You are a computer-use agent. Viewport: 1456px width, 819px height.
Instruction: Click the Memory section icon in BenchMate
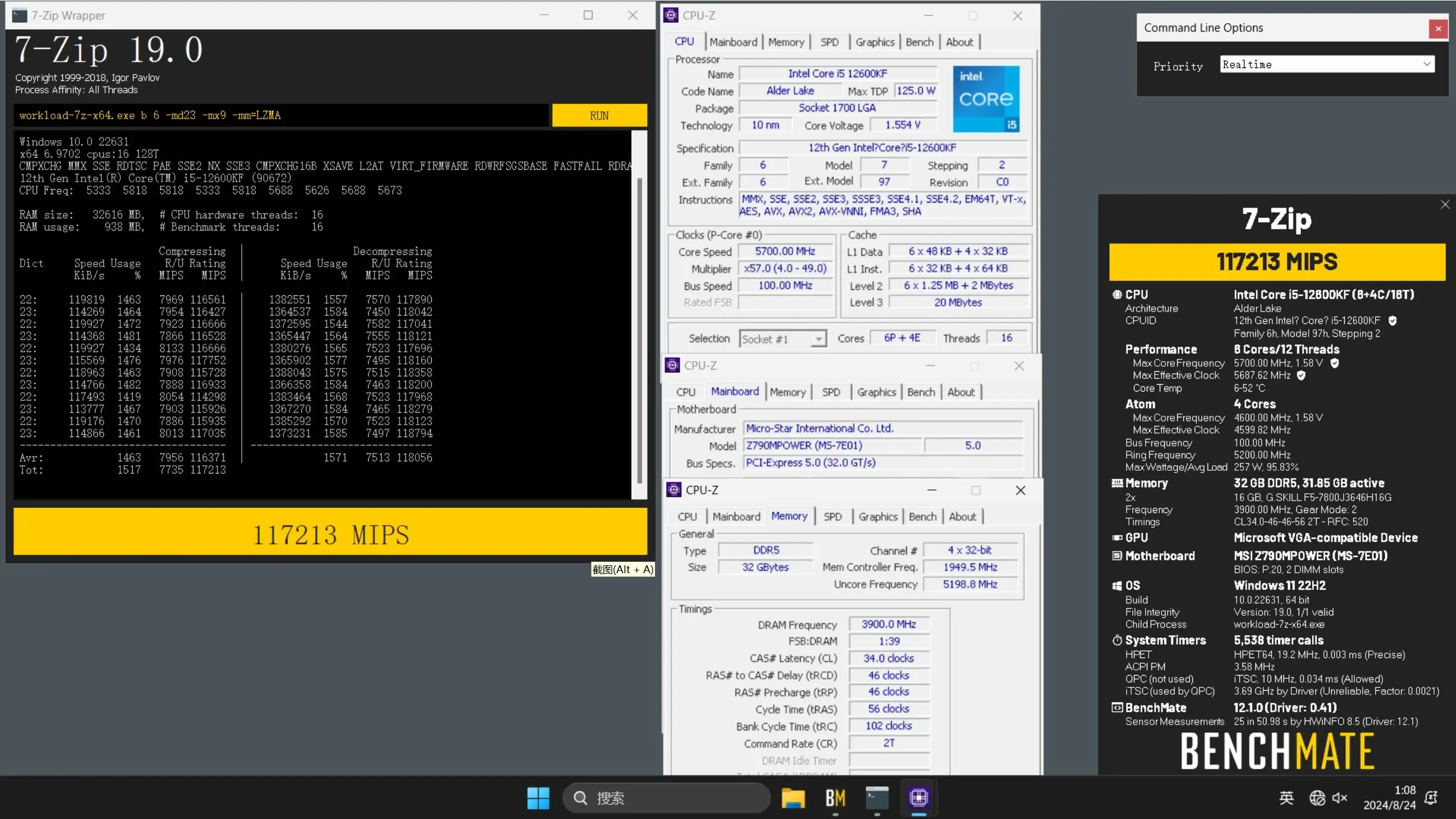(1117, 483)
